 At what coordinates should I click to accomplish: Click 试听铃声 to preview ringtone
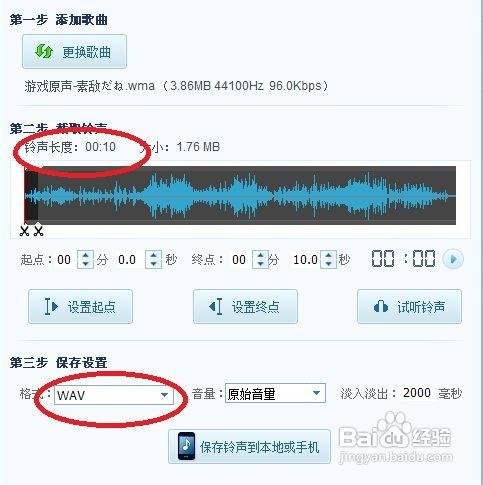click(x=409, y=307)
